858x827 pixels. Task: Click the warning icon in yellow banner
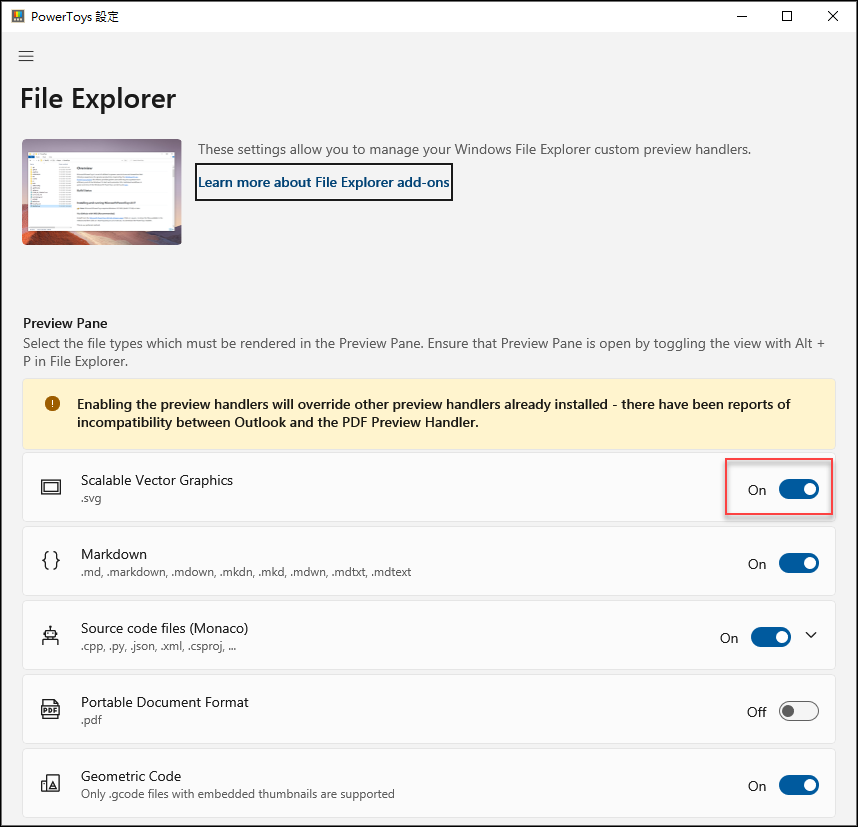pyautogui.click(x=53, y=404)
